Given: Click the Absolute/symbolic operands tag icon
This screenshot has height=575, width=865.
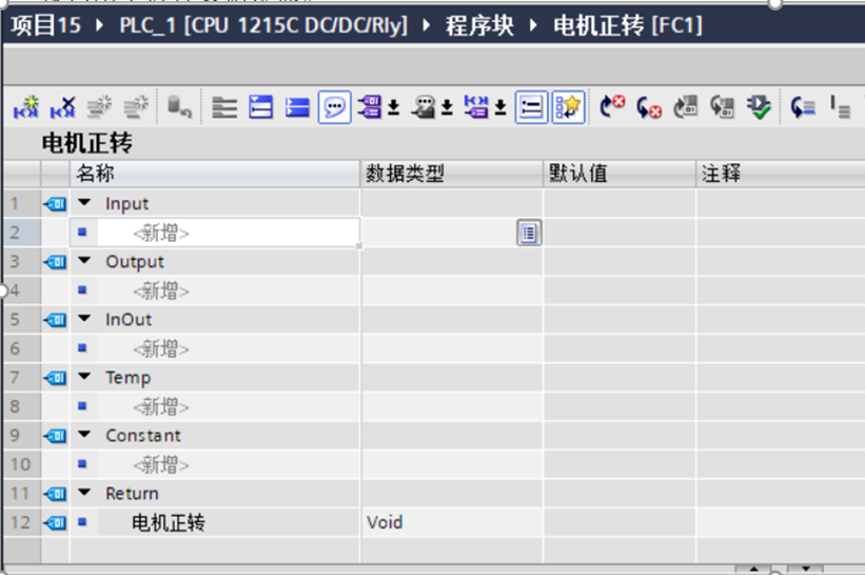Looking at the screenshot, I should [x=370, y=107].
